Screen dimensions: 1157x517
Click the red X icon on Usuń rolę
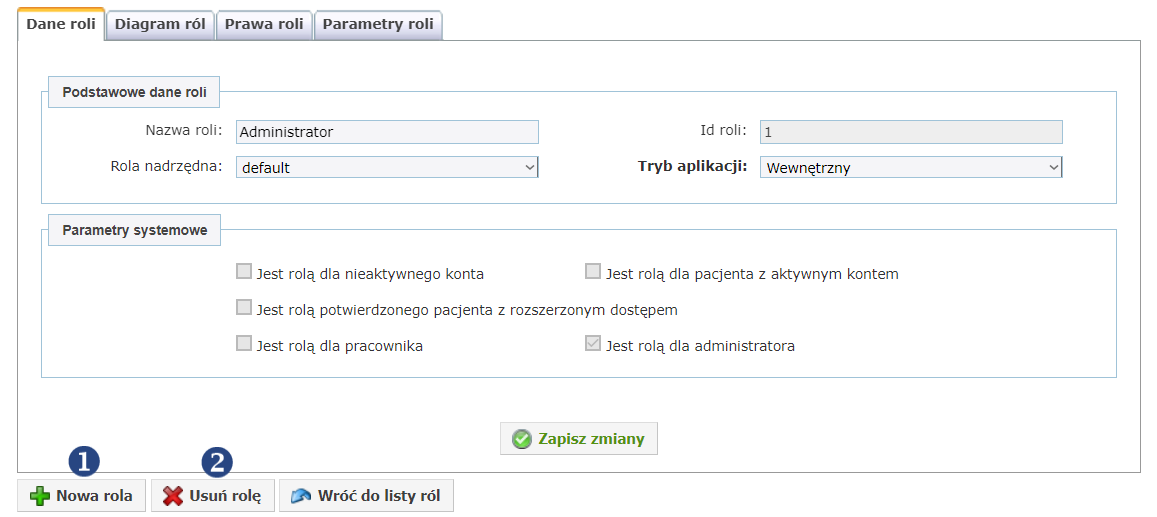[173, 496]
